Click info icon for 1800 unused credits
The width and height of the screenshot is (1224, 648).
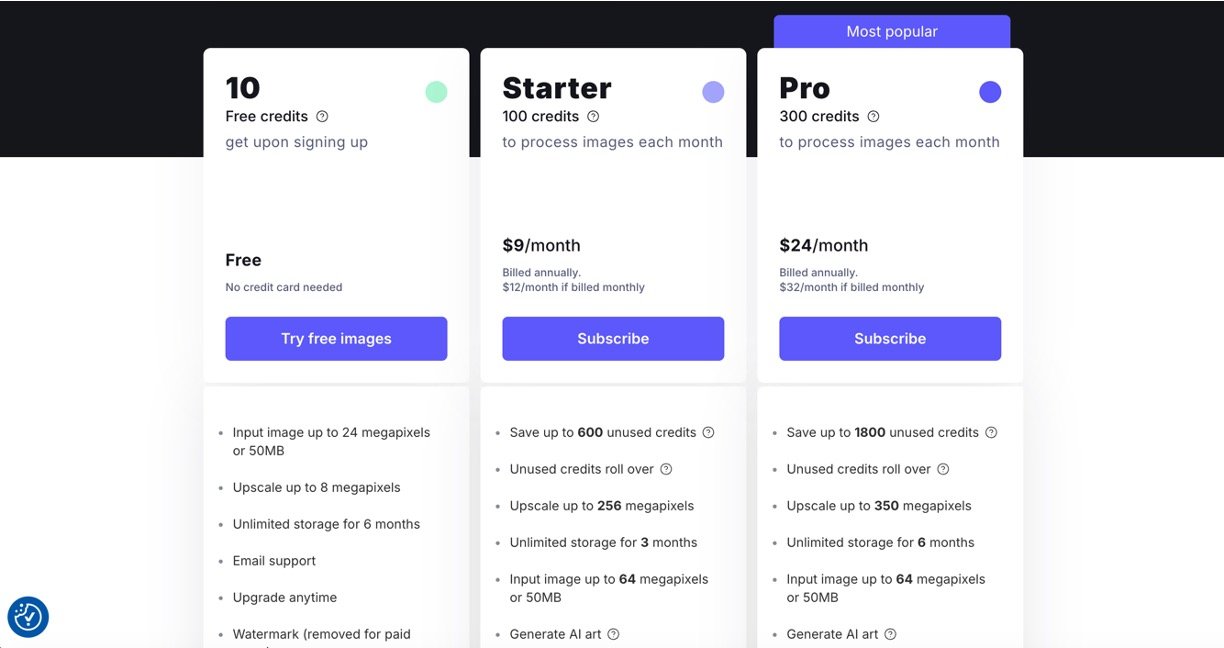[x=991, y=433]
